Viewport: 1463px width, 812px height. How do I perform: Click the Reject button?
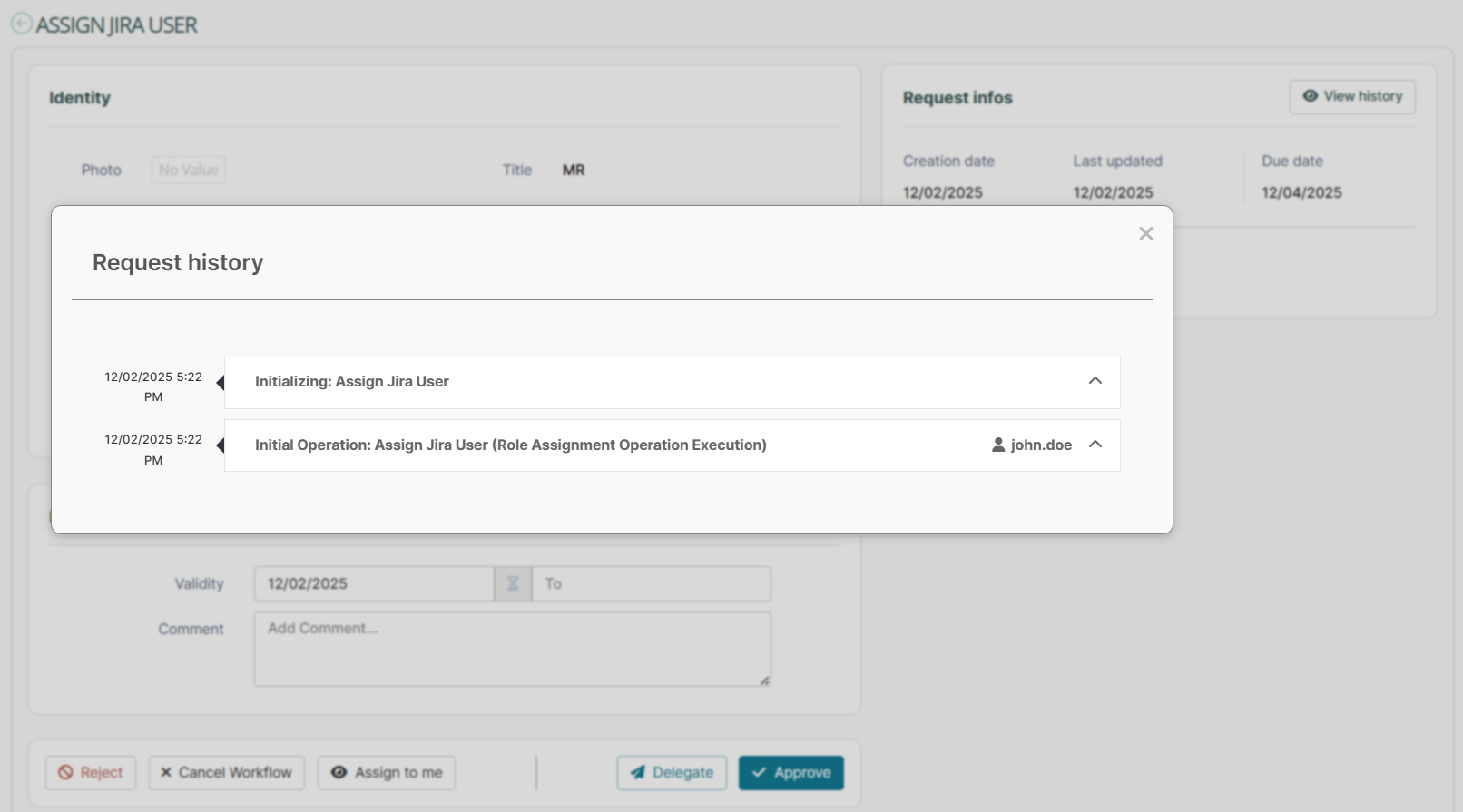coord(91,773)
